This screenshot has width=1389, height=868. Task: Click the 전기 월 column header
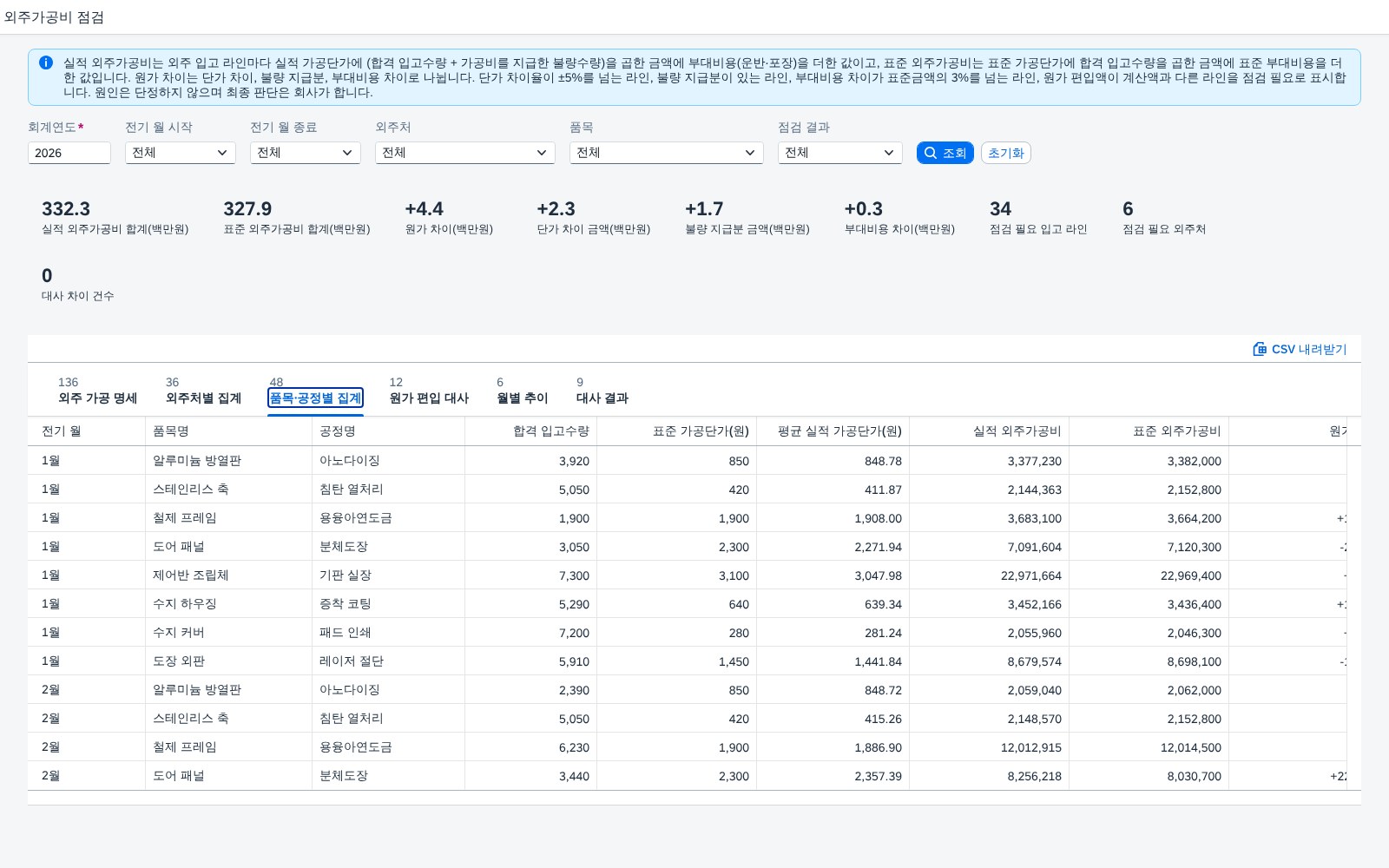point(87,431)
